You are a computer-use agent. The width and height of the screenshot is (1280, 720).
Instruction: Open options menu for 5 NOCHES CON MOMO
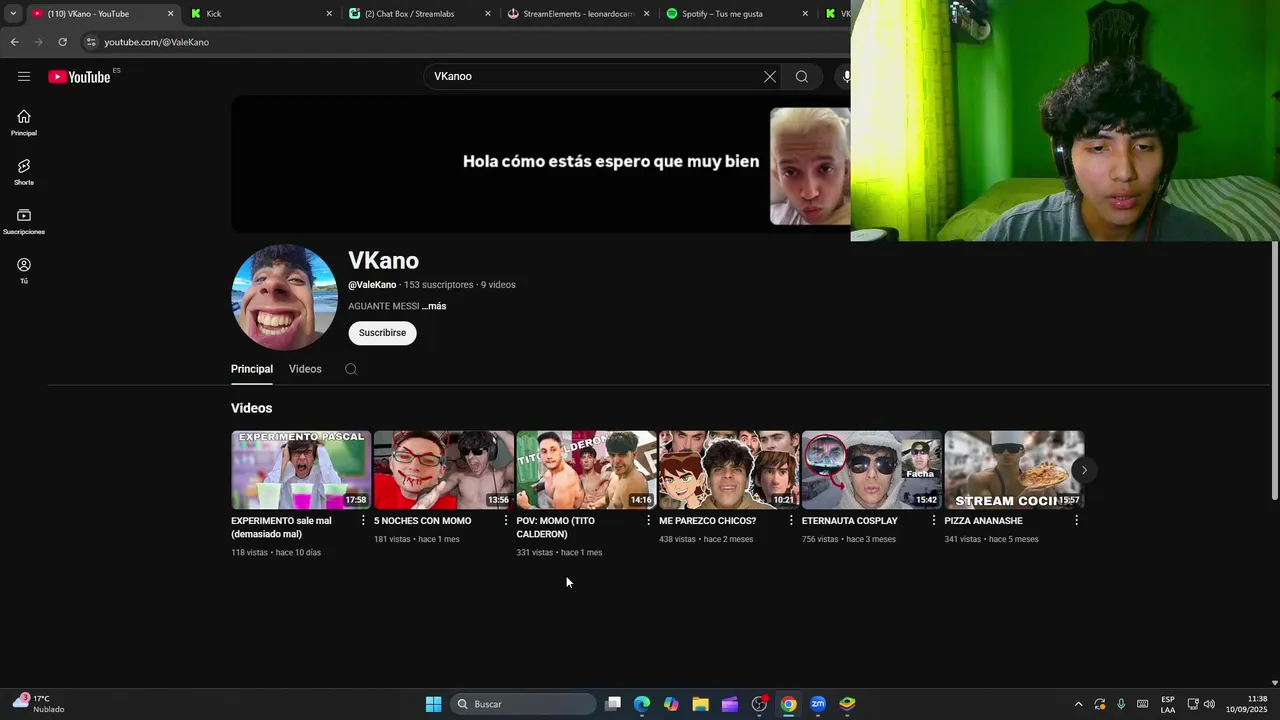pos(506,521)
